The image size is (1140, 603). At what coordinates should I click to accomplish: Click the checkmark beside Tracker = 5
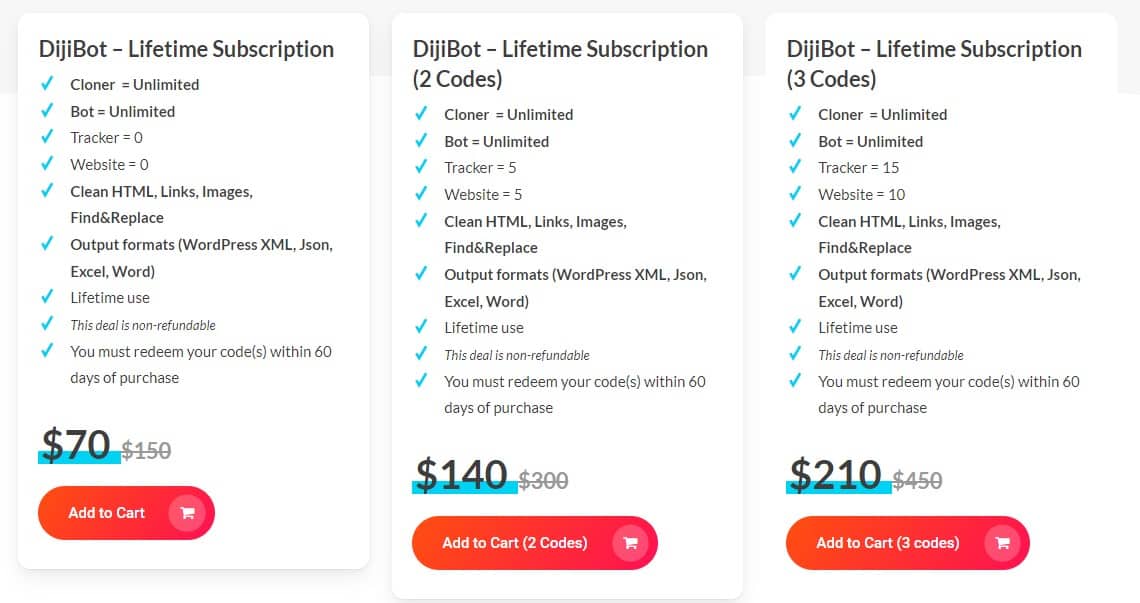tap(420, 167)
